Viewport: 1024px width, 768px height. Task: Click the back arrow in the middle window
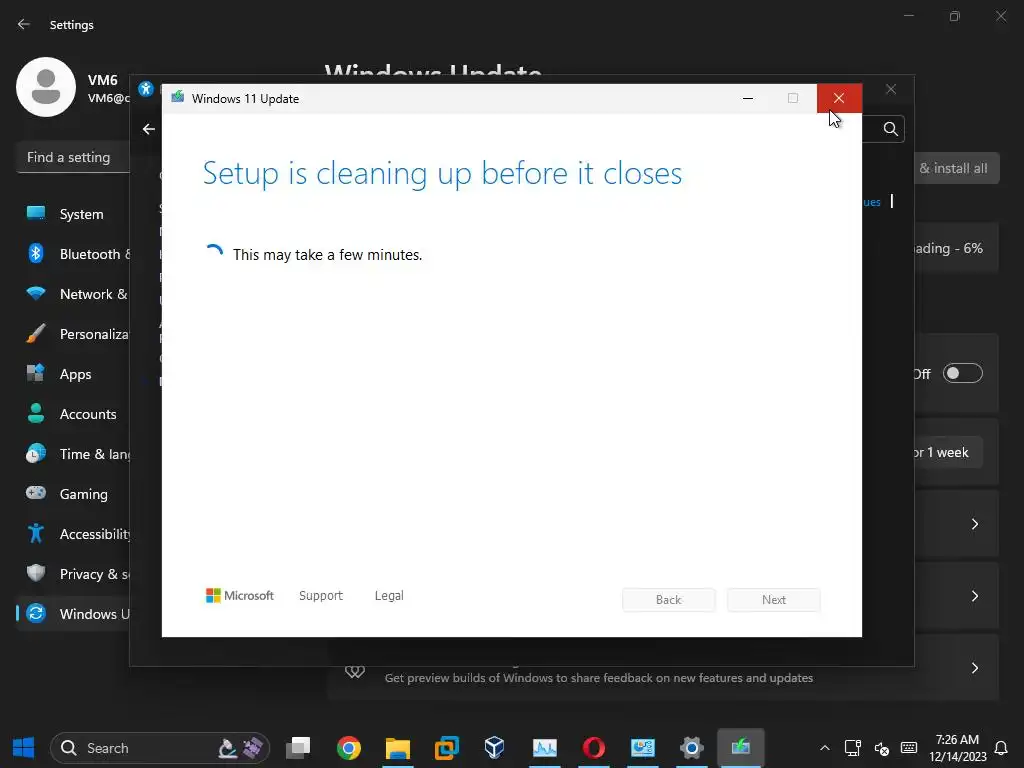coord(149,129)
